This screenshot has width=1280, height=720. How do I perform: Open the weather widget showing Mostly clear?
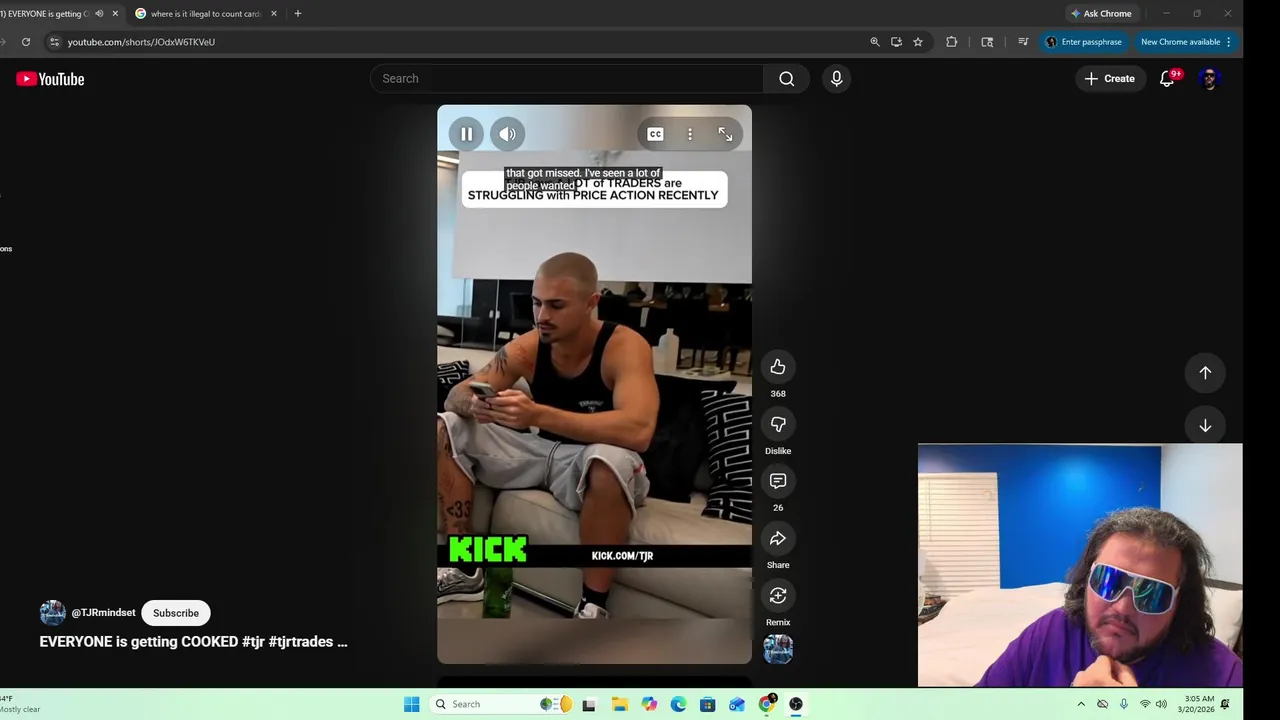coord(20,704)
